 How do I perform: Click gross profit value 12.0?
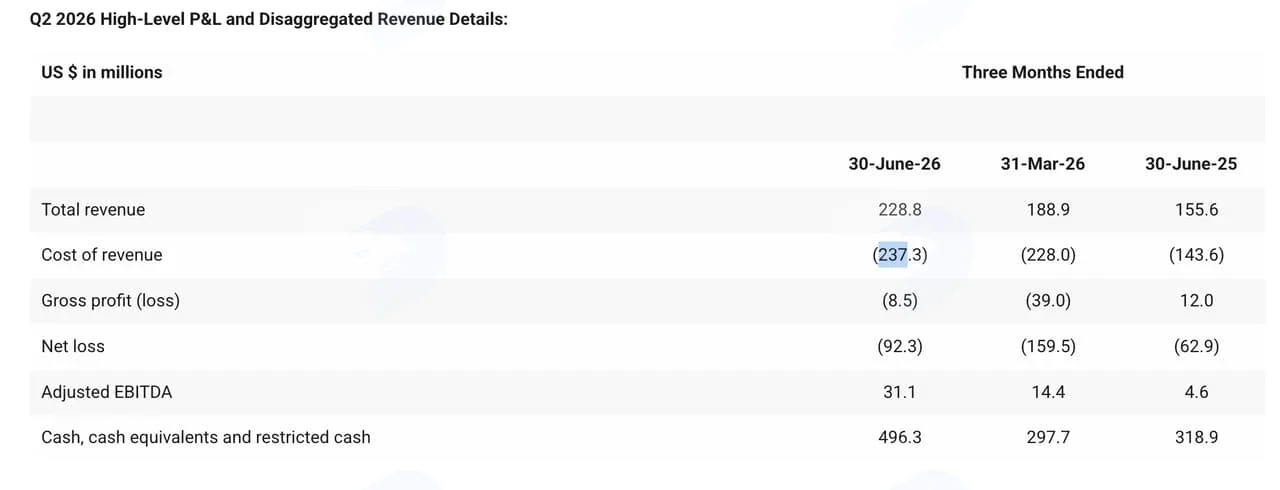coord(1196,301)
